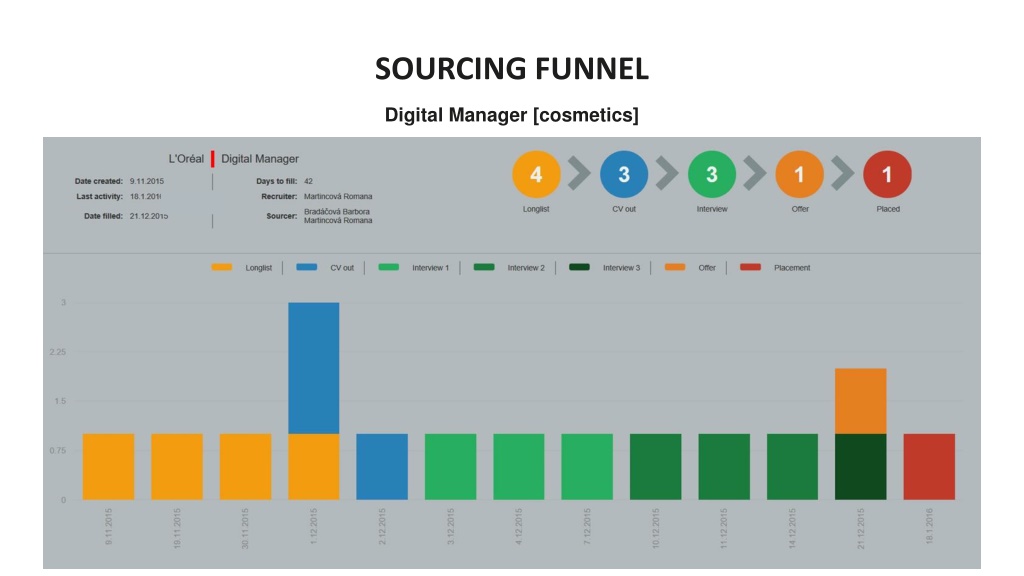This screenshot has width=1024, height=576.
Task: Click the Interview 2 bar for 14.12.2015
Action: [792, 467]
